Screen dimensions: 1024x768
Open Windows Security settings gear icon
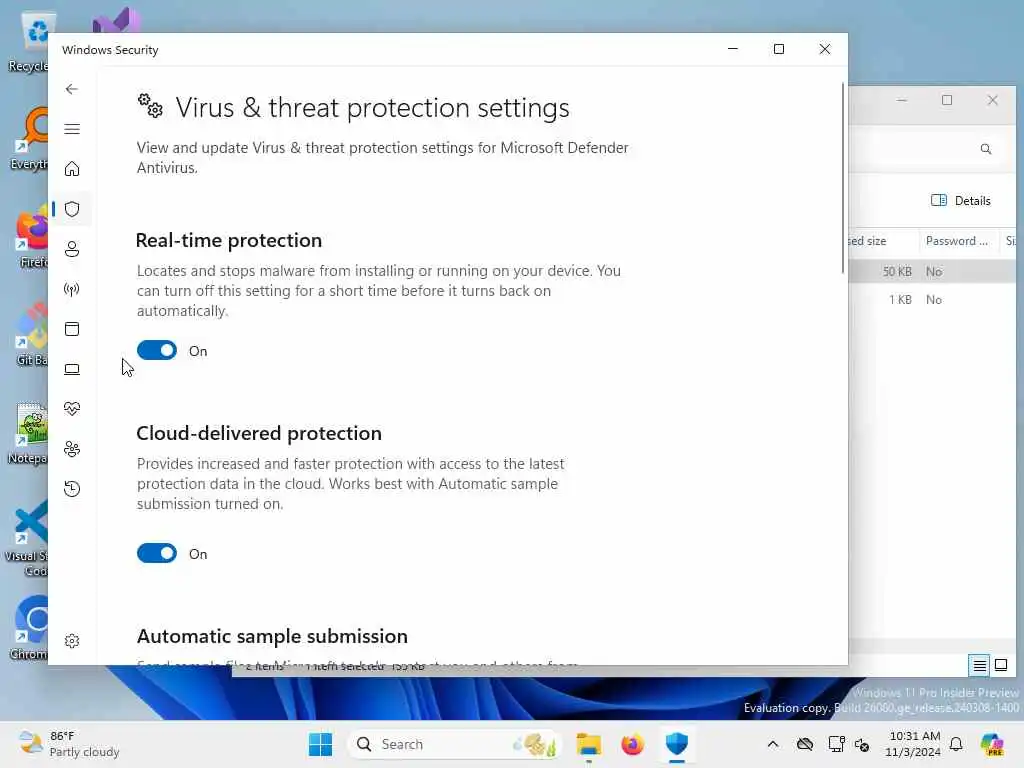click(72, 641)
